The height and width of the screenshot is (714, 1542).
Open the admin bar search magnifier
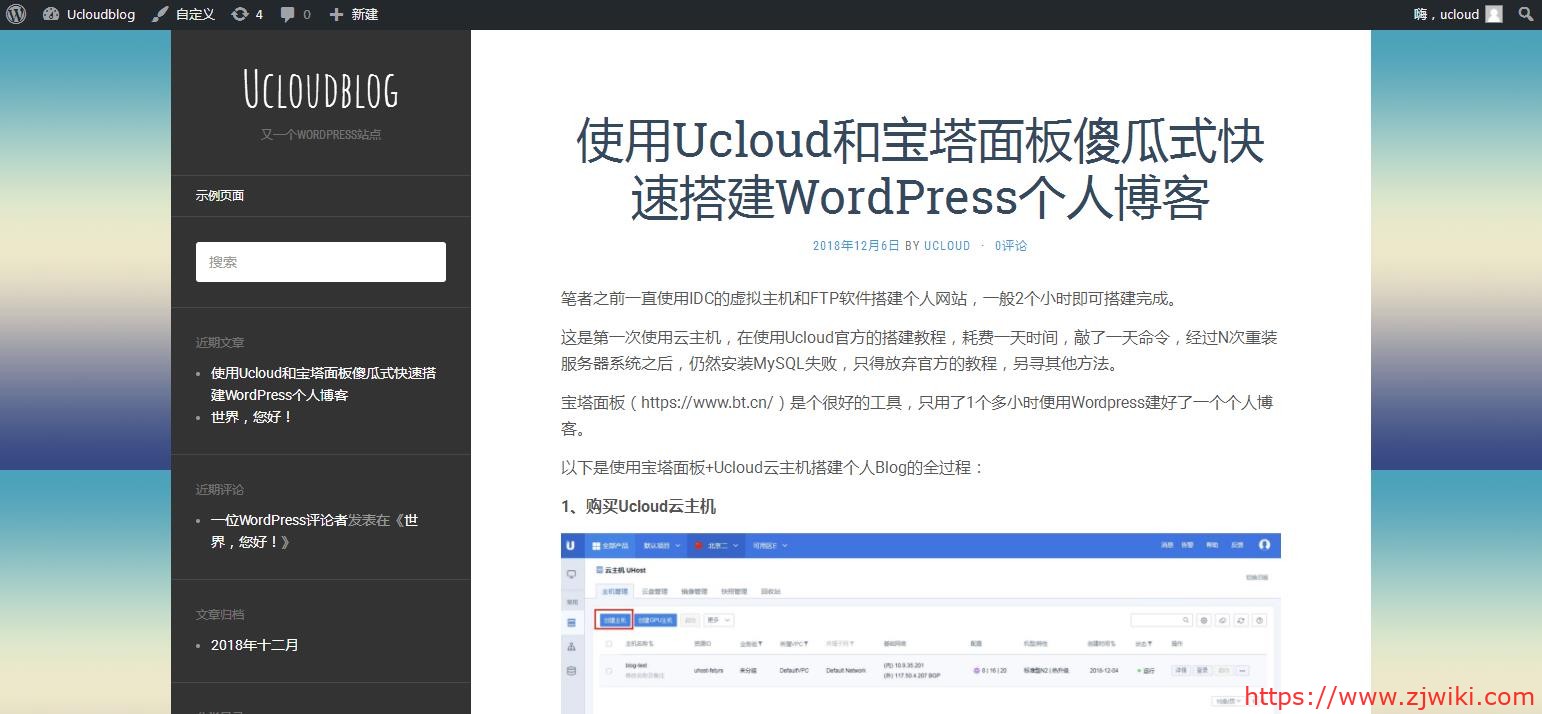tap(1526, 14)
